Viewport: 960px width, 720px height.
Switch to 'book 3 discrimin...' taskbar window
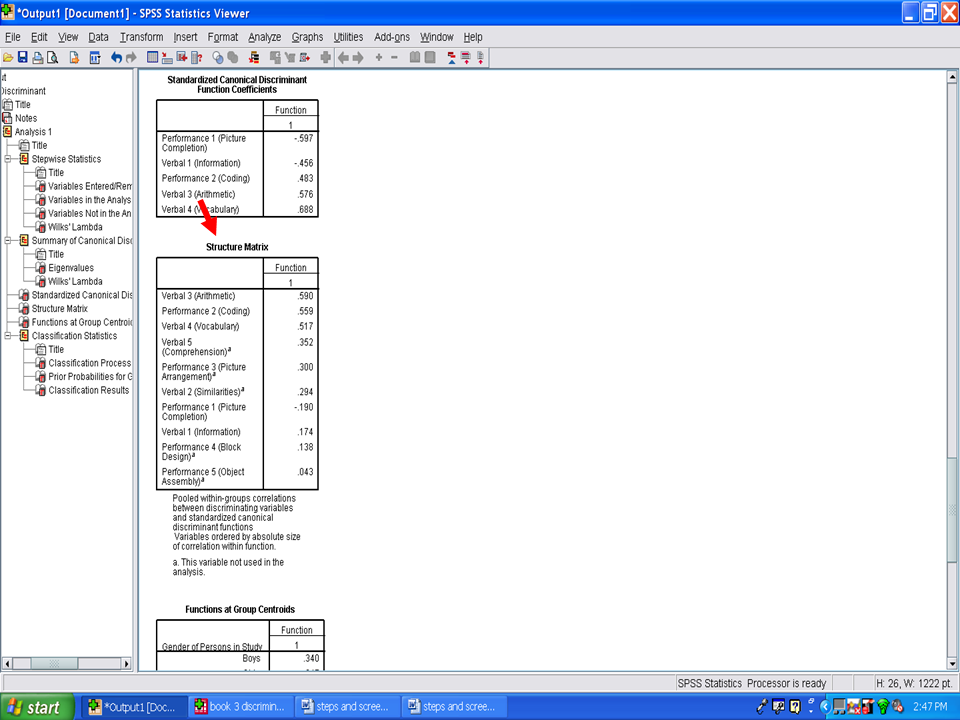pos(240,707)
